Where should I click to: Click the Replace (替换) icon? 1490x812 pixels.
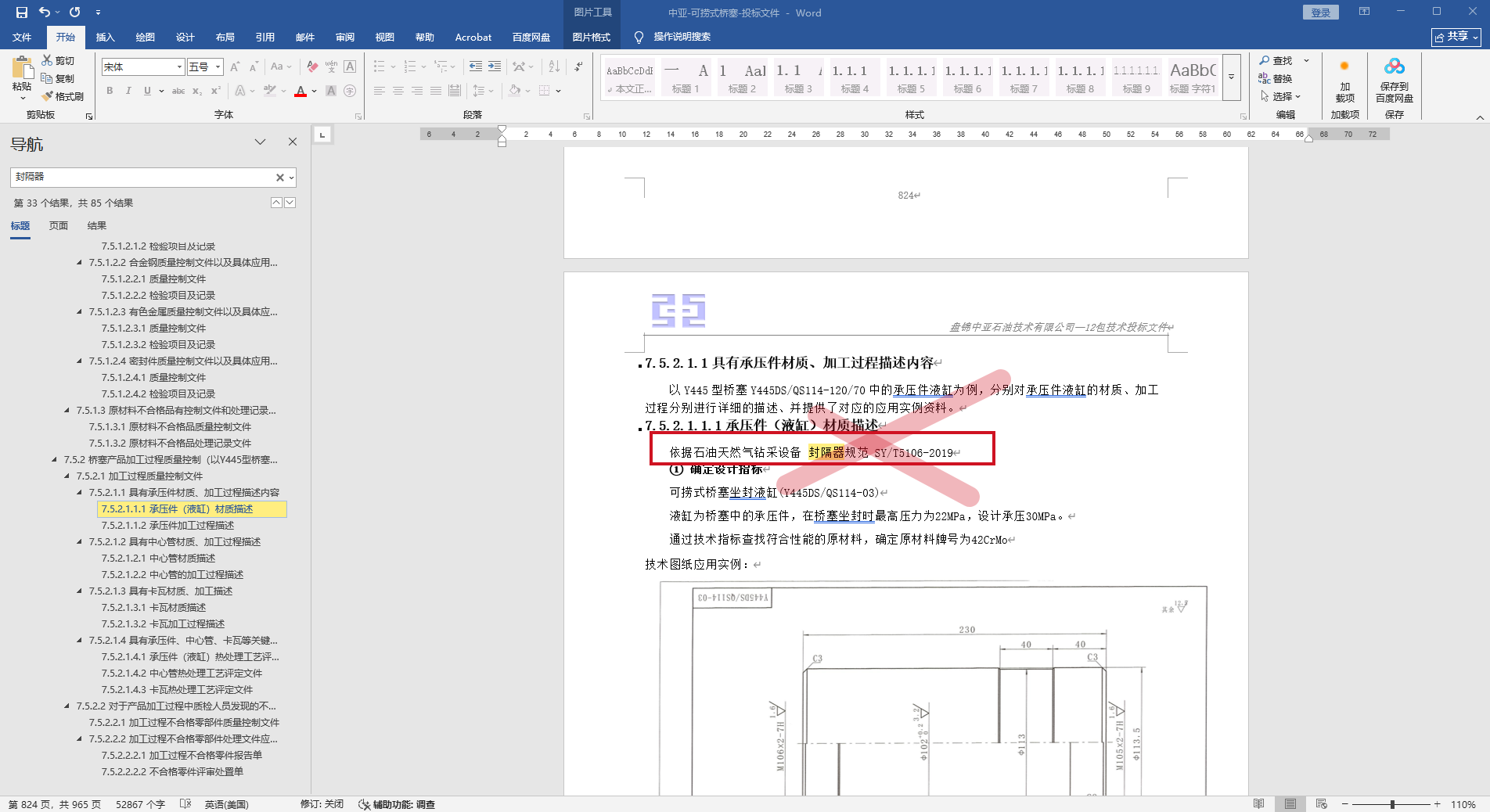1275,78
